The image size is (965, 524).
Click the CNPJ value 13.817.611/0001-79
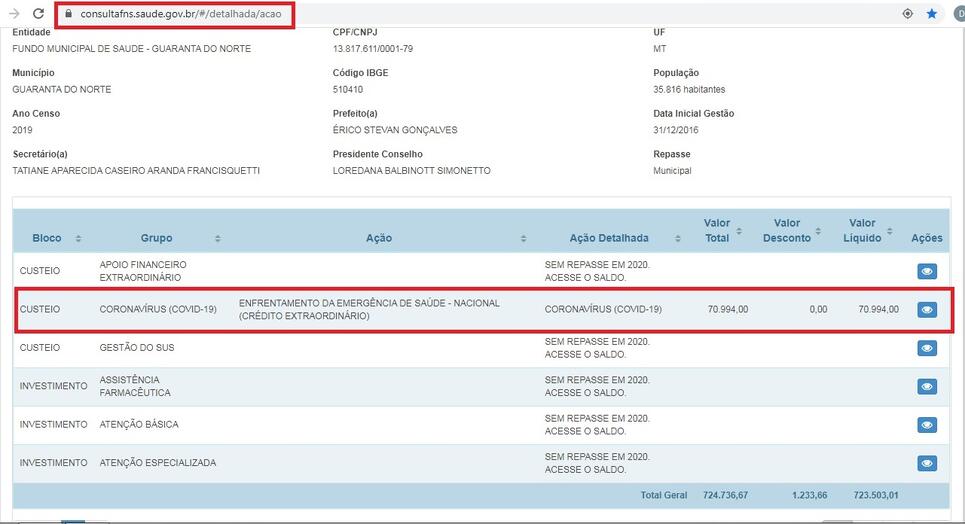pos(373,49)
